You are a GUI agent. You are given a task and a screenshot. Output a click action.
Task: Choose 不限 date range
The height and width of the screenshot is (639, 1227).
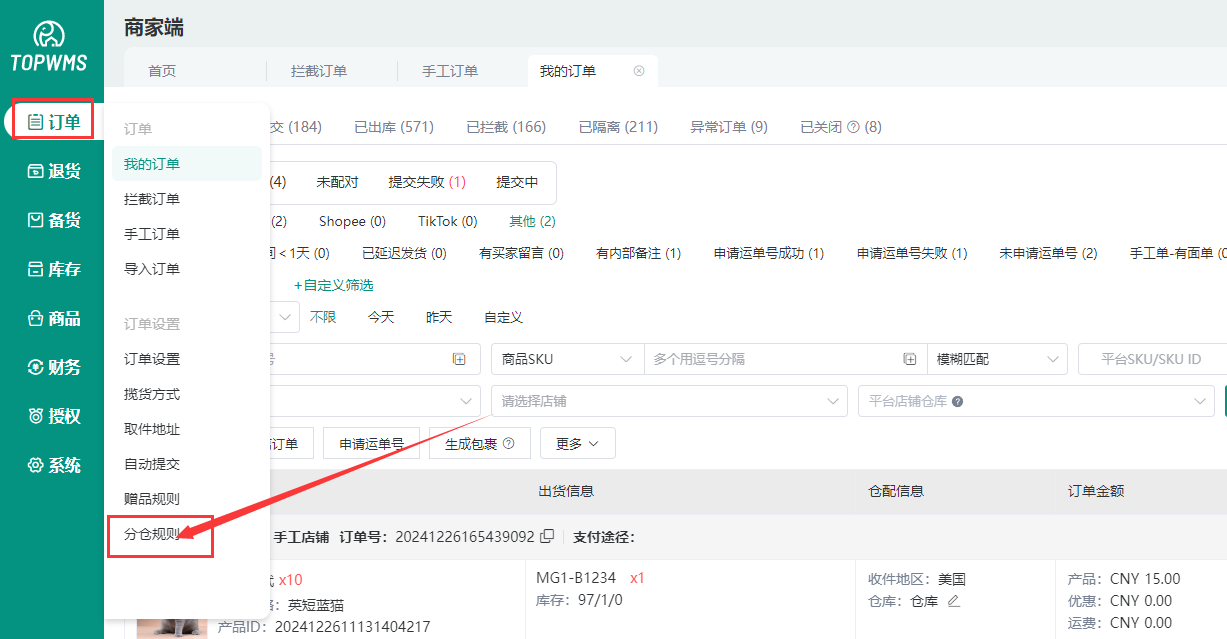pos(323,317)
